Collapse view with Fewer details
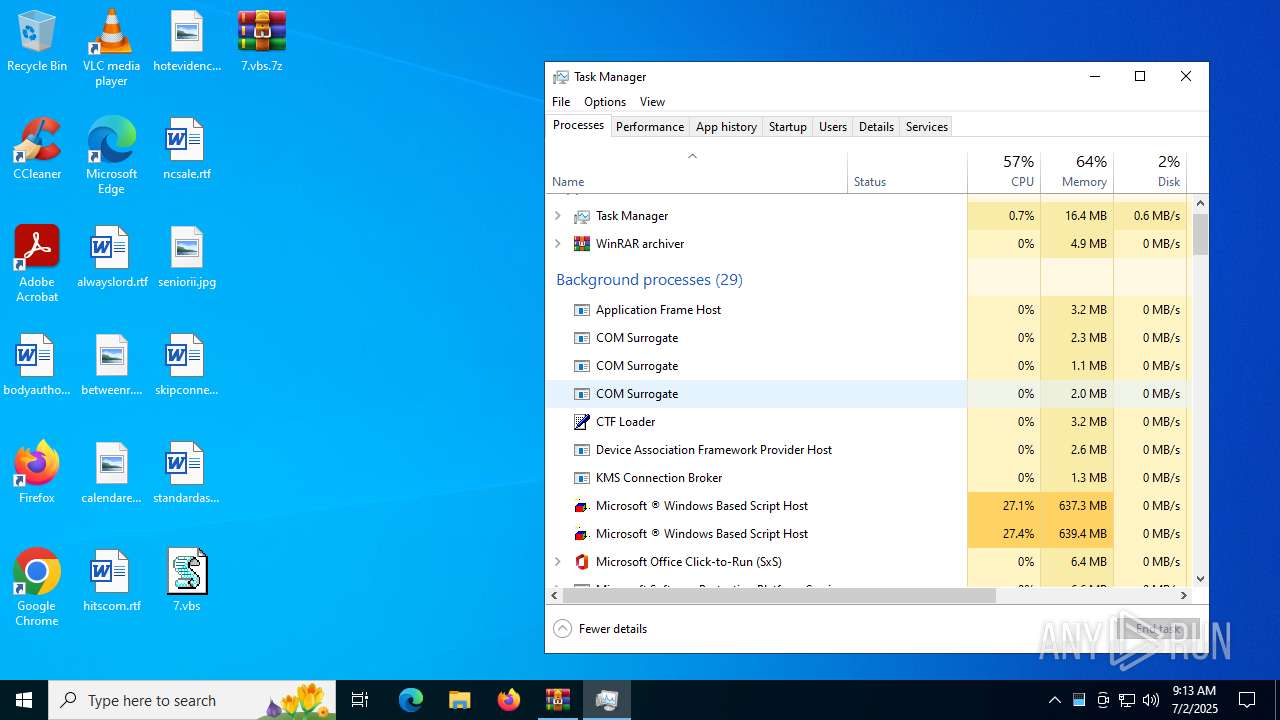This screenshot has height=720, width=1280. 600,629
